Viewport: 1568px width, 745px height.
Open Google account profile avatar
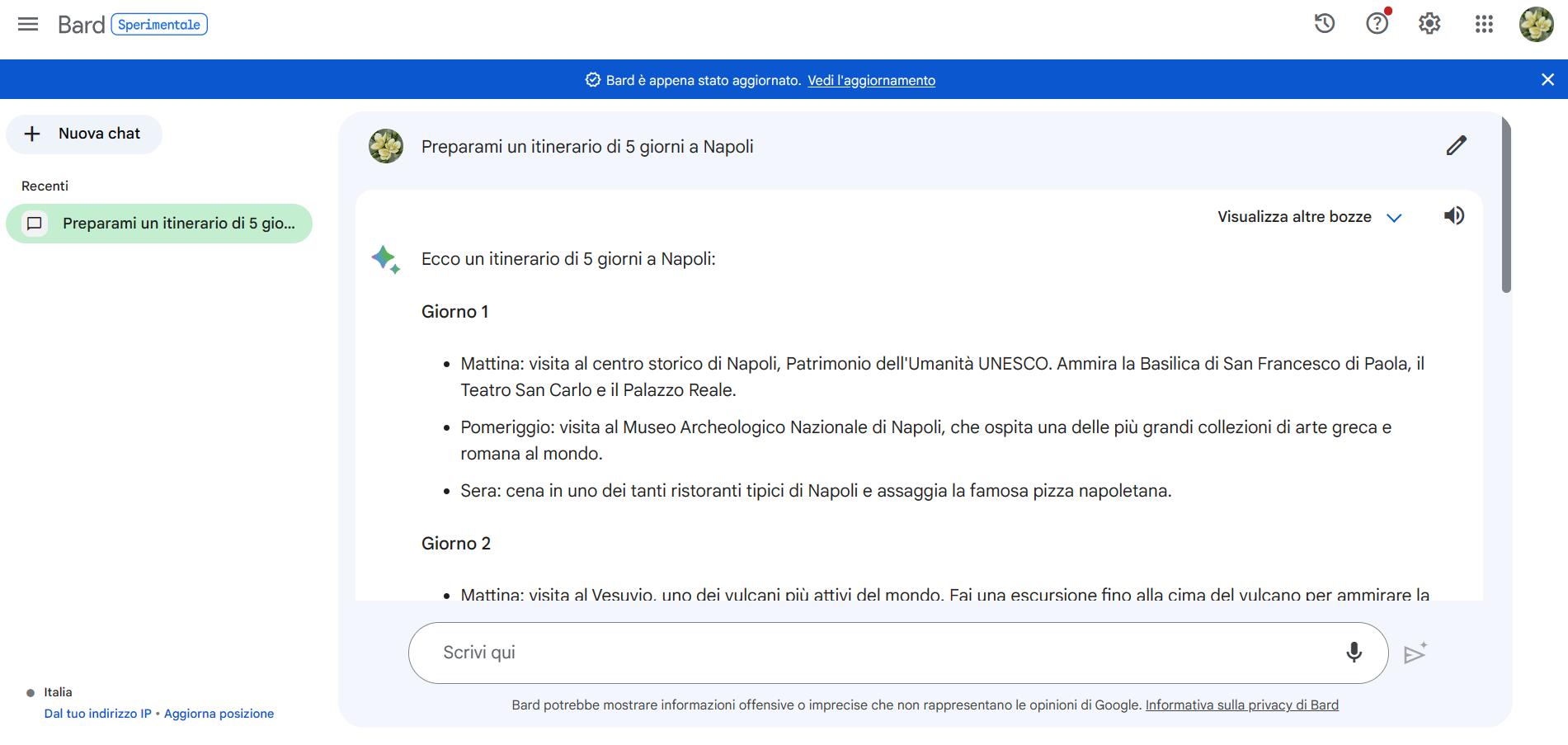1536,24
